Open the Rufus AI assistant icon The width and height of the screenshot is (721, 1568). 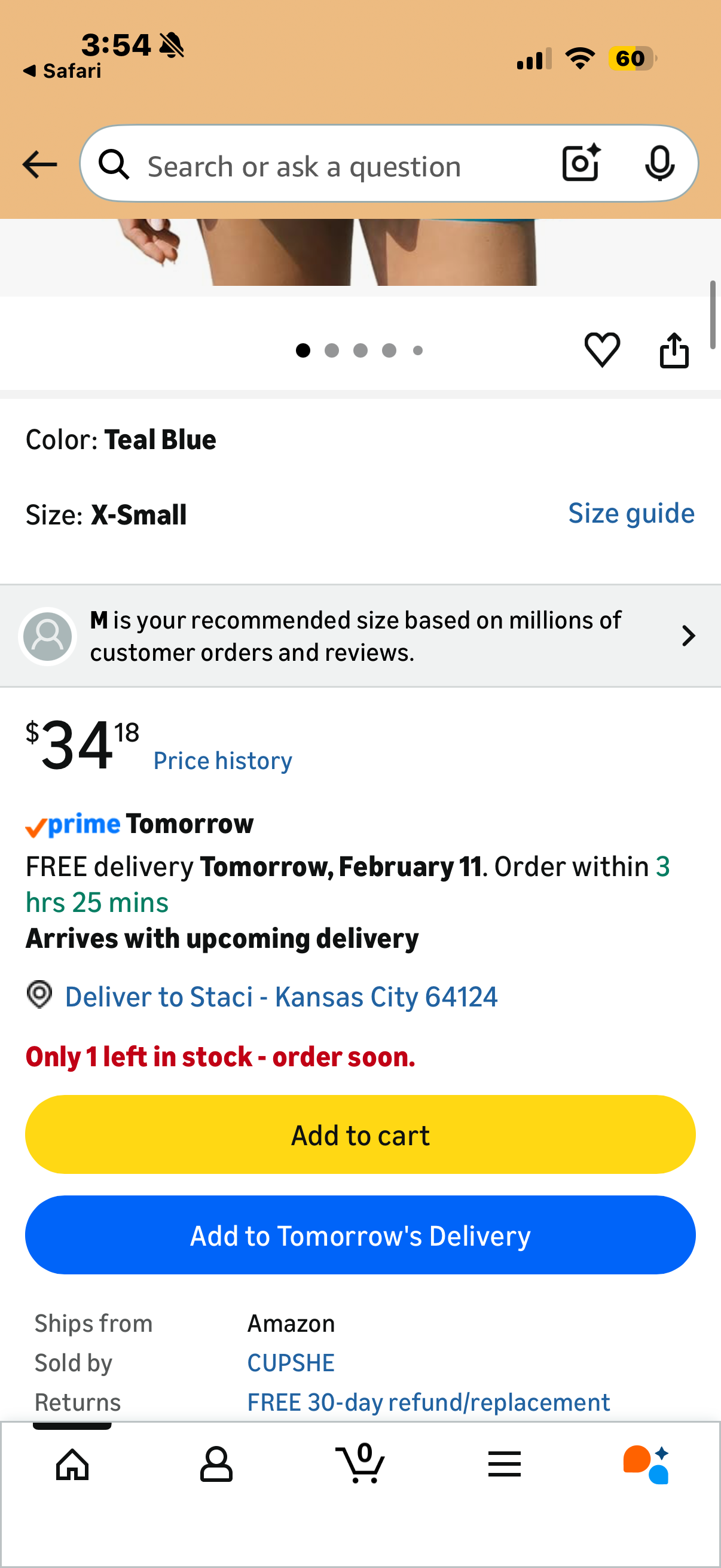pos(646,1464)
